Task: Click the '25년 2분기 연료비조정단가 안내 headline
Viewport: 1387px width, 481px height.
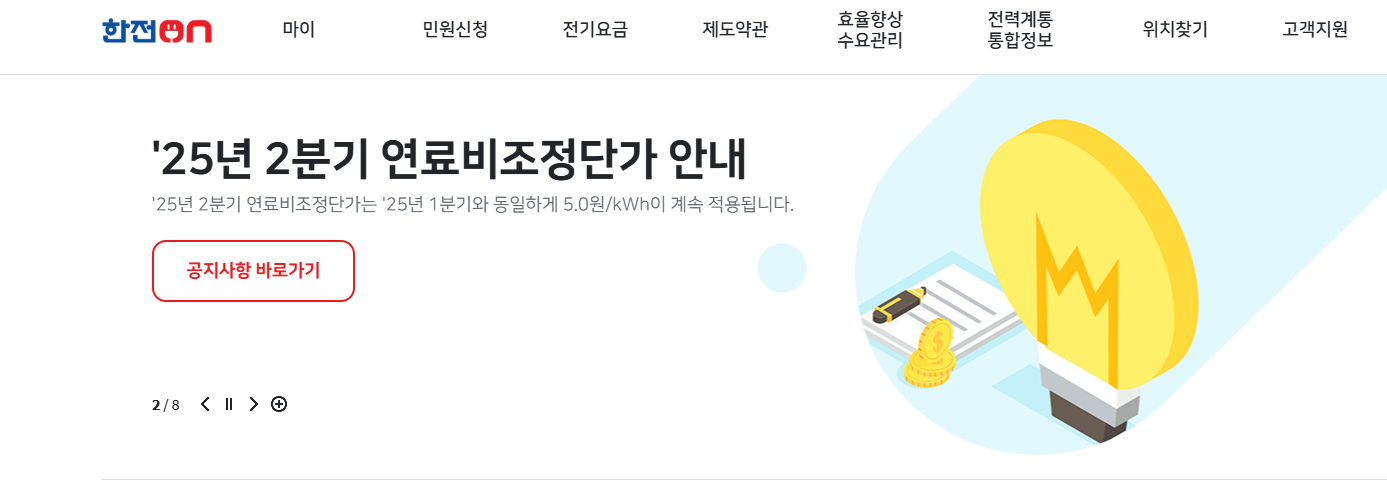Action: click(449, 158)
